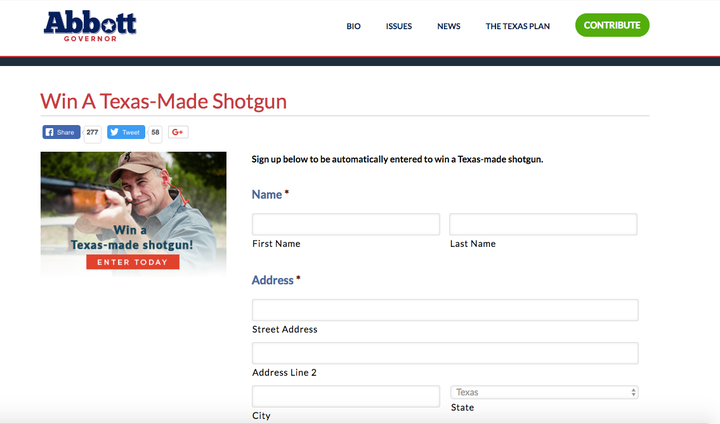Viewport: 720px width, 424px height.
Task: Share via the Google Plus icon
Action: [178, 132]
